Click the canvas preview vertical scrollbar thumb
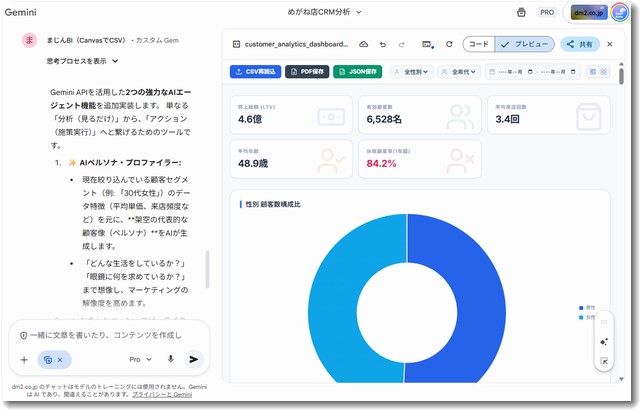This screenshot has height=410, width=640. click(621, 76)
